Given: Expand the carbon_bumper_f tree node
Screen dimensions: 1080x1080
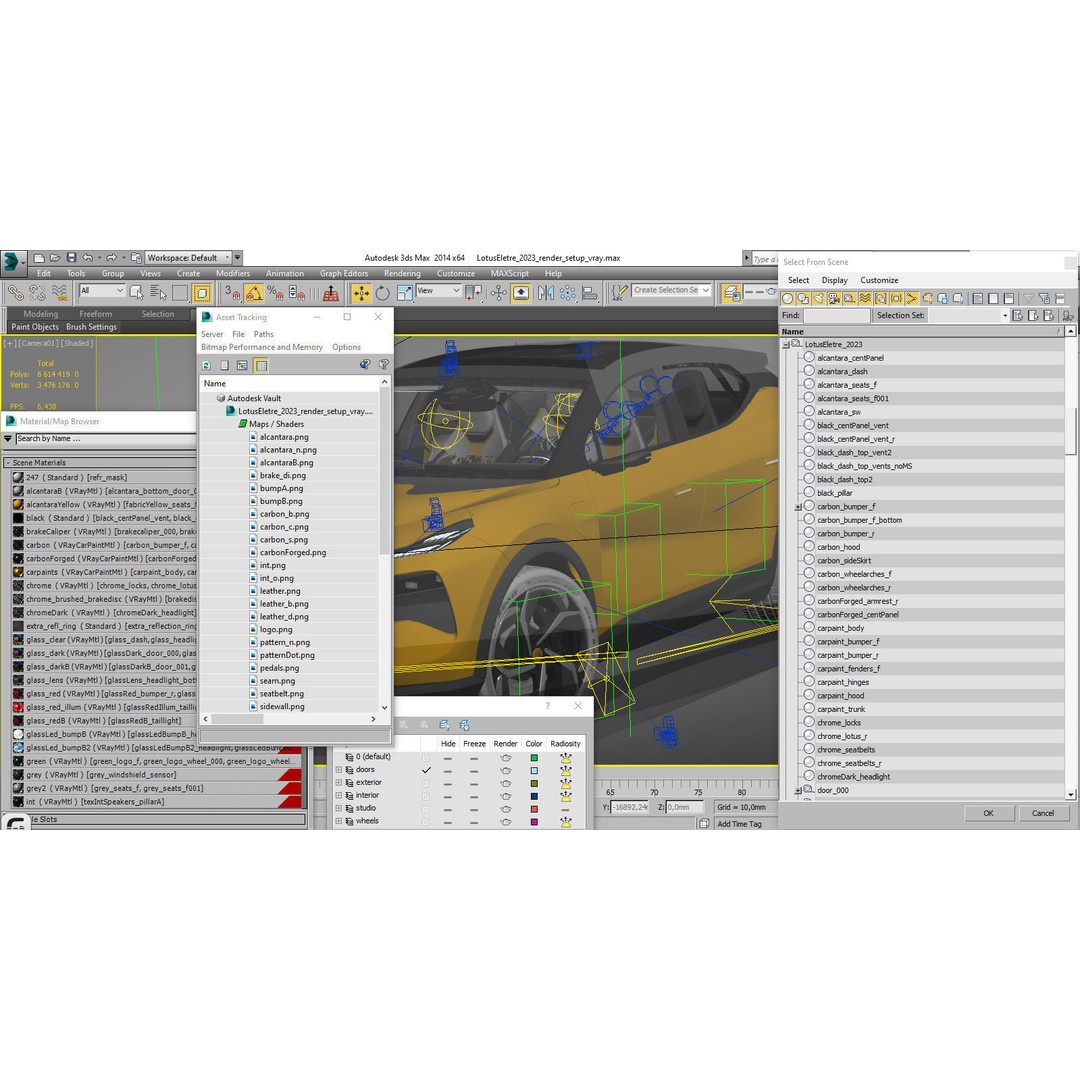Looking at the screenshot, I should (798, 507).
